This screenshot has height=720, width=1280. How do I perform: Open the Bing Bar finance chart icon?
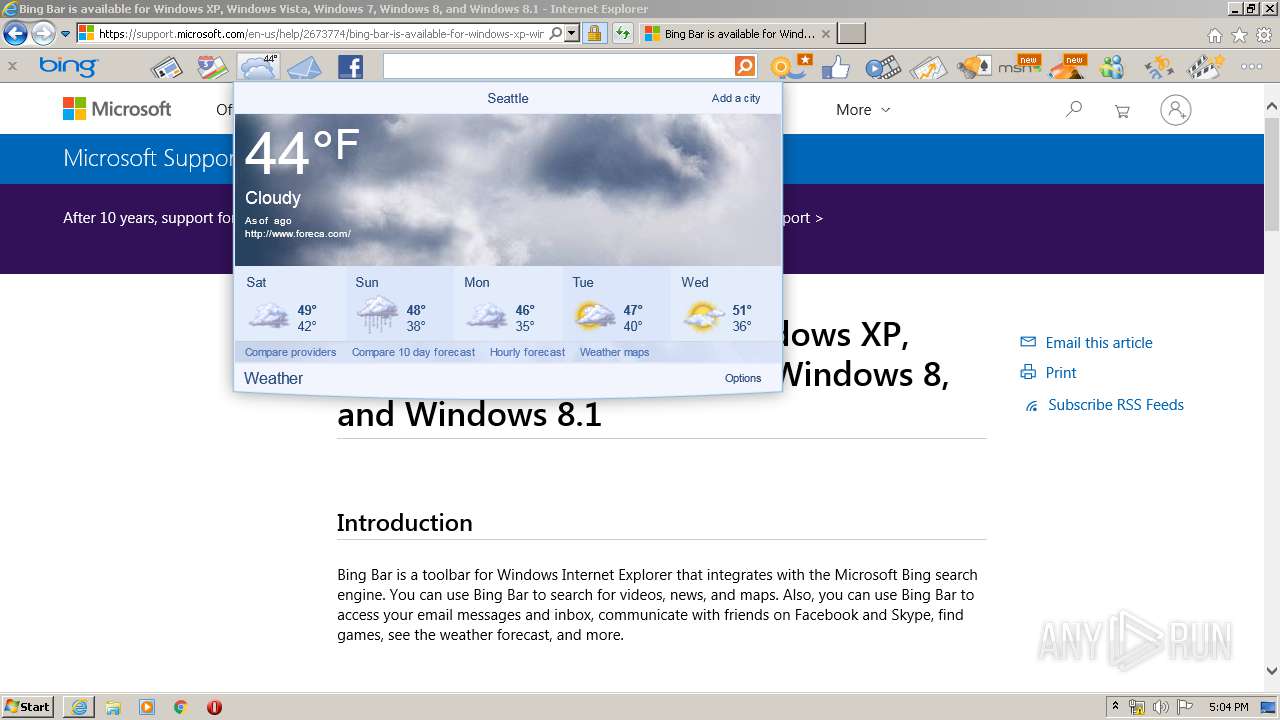(x=928, y=67)
